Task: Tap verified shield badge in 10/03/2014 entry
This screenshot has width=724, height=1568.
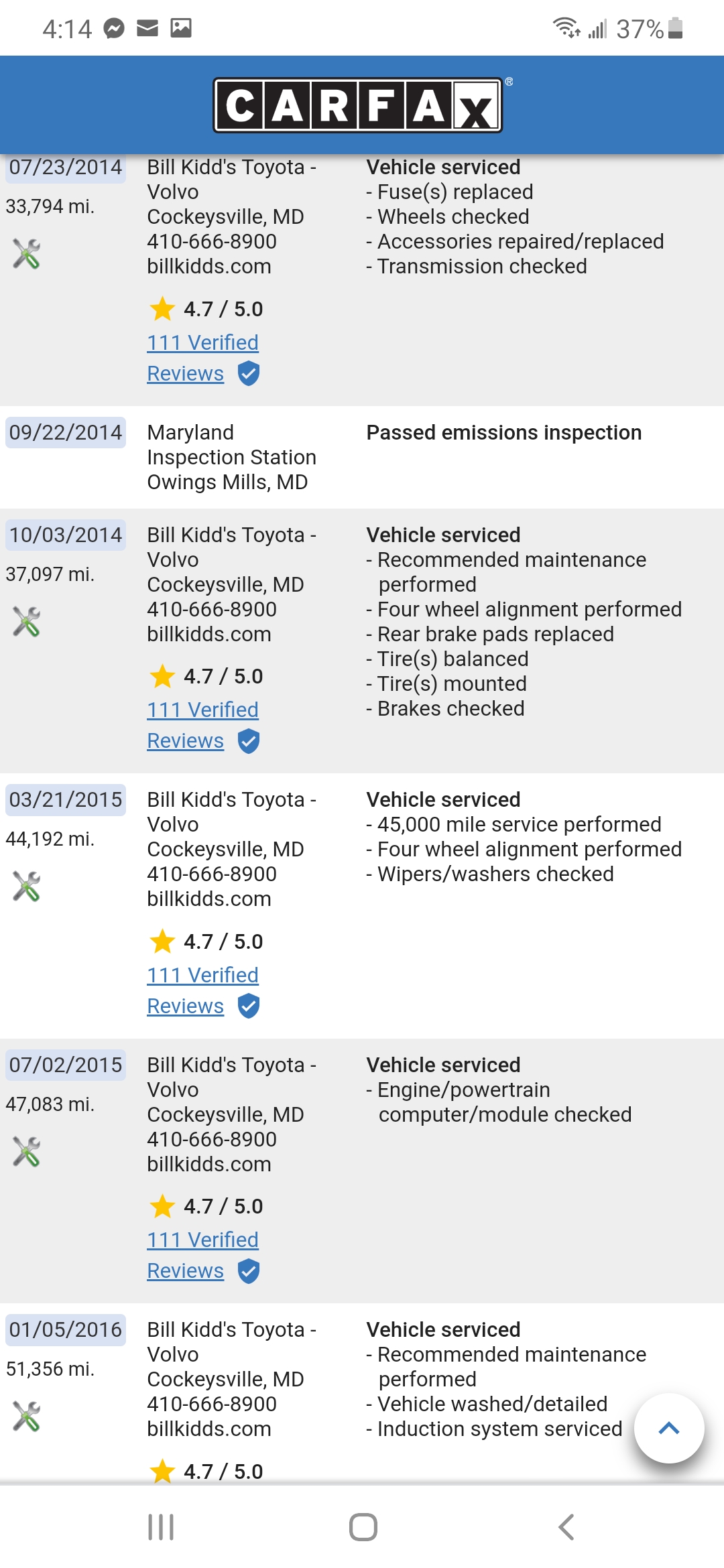Action: [249, 741]
